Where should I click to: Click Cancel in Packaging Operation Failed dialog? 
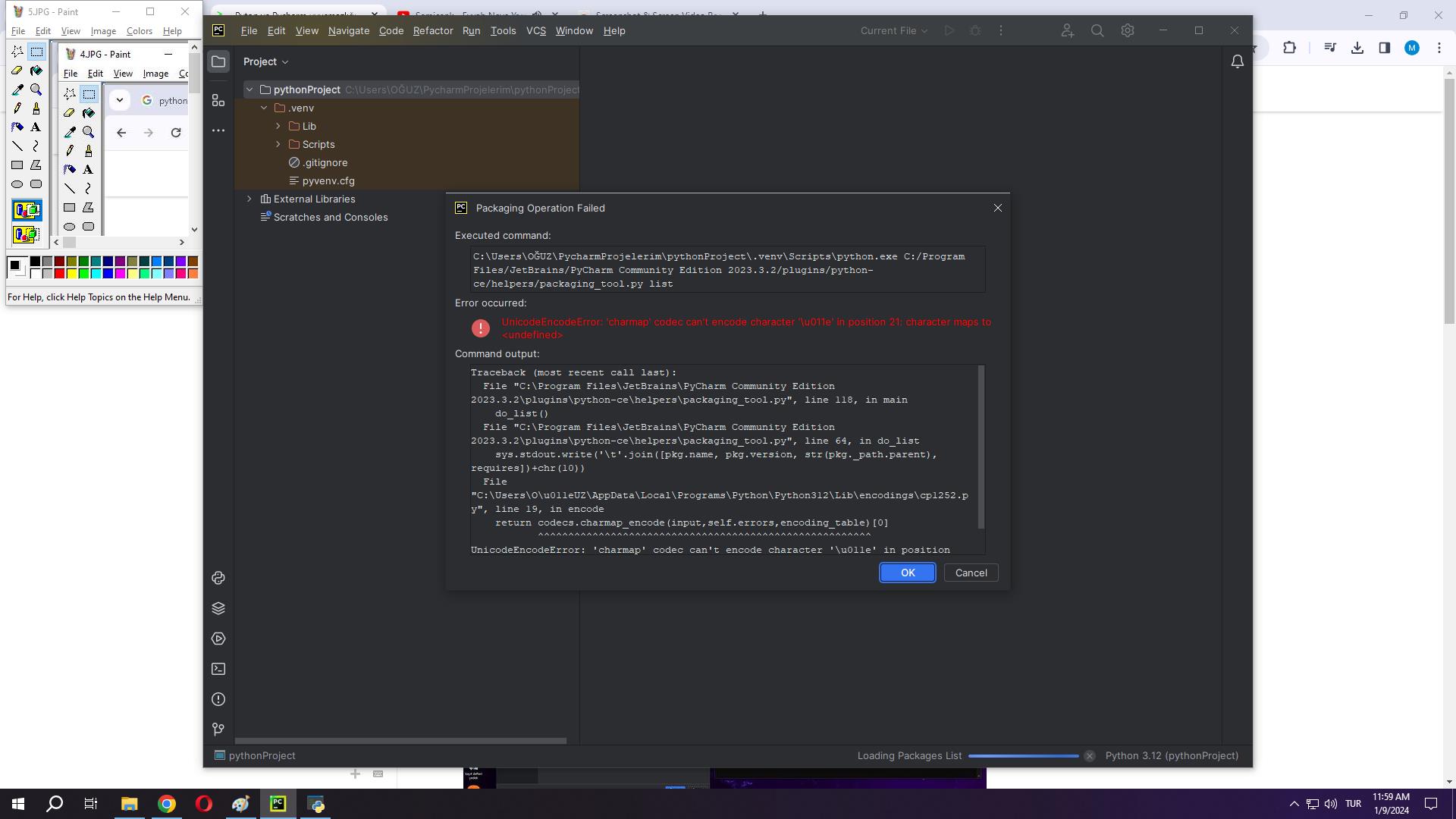pos(971,573)
